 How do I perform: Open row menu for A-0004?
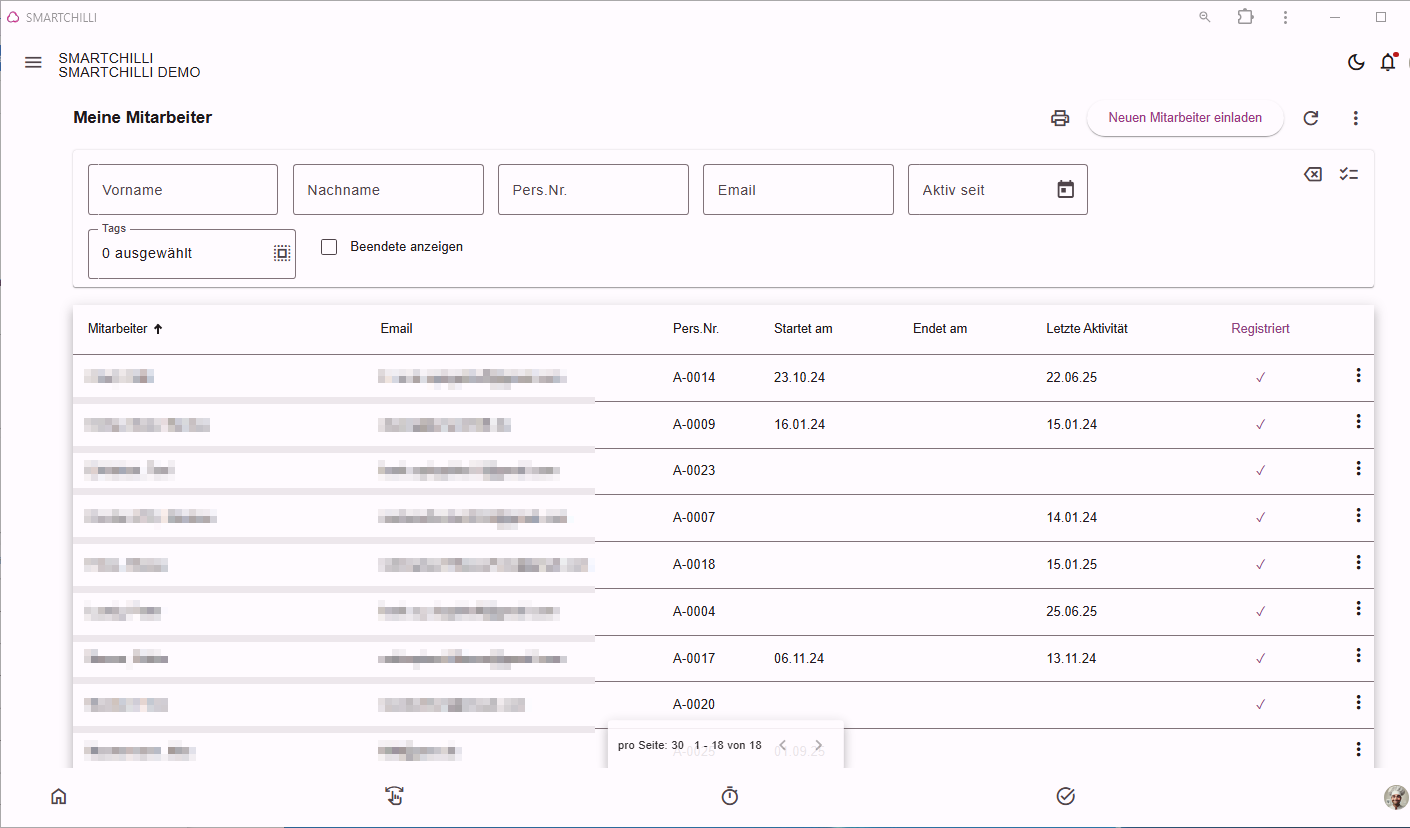(1358, 608)
